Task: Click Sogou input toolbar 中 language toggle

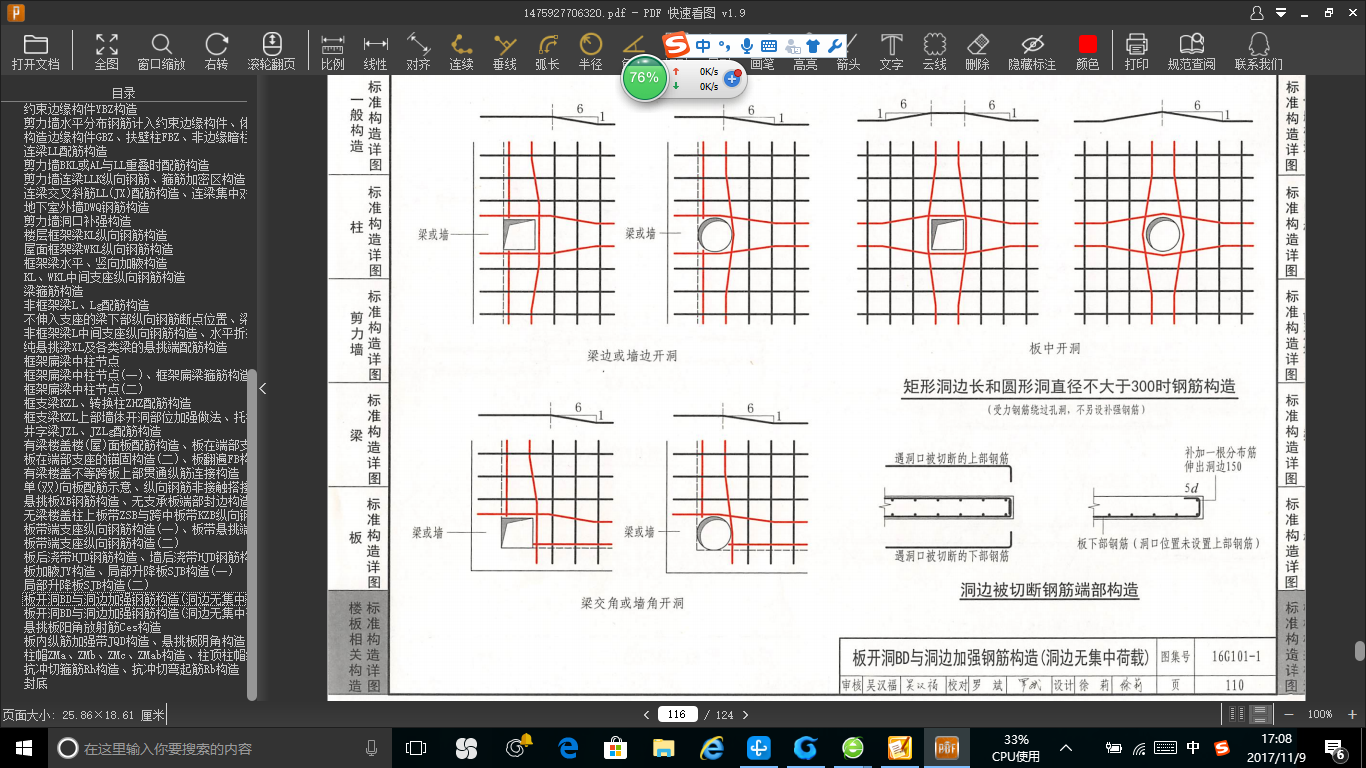Action: [703, 46]
